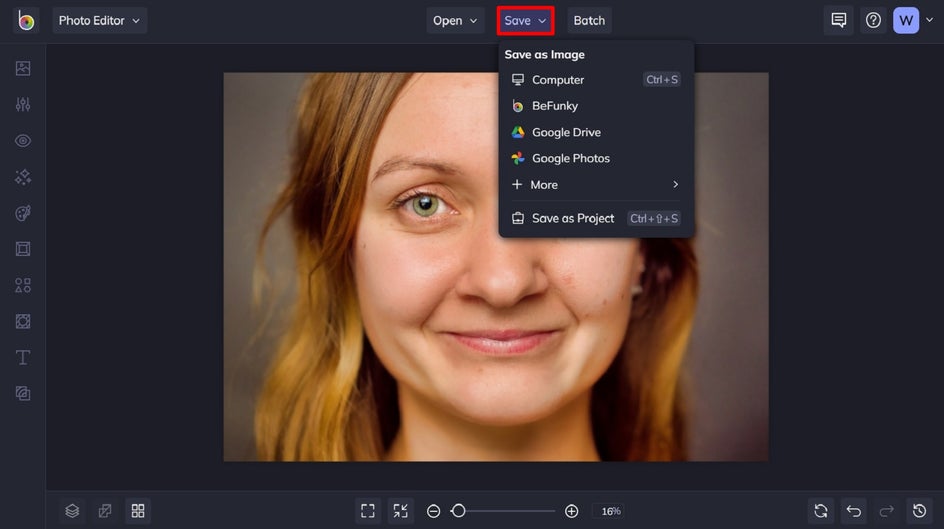944x529 pixels.
Task: Open the Frames sidebar icon
Action: pyautogui.click(x=23, y=249)
